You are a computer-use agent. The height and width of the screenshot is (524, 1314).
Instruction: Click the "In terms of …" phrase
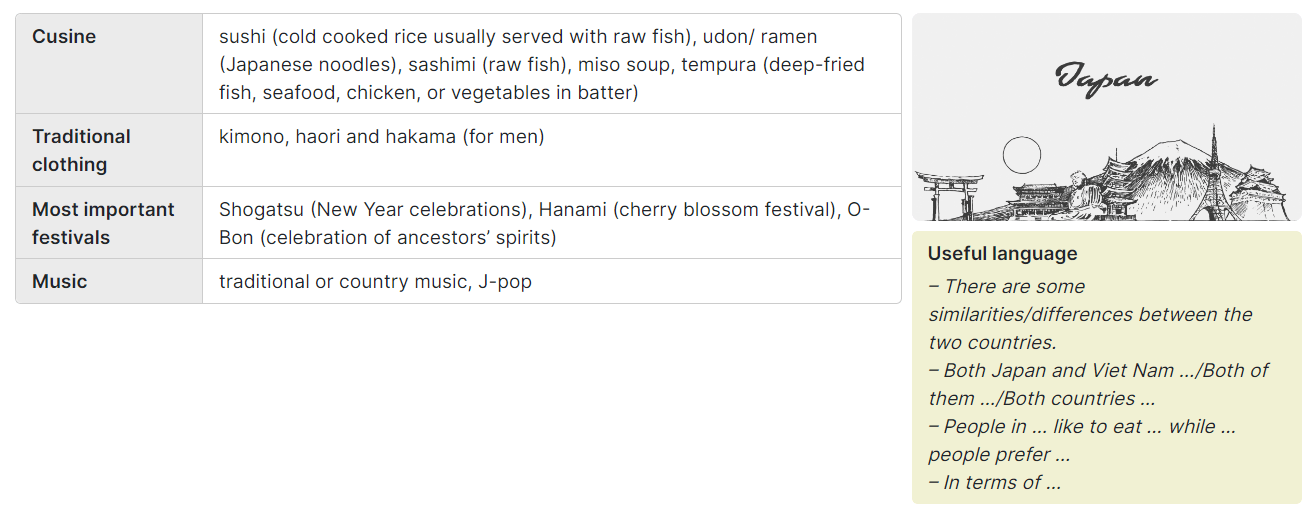pyautogui.click(x=994, y=482)
